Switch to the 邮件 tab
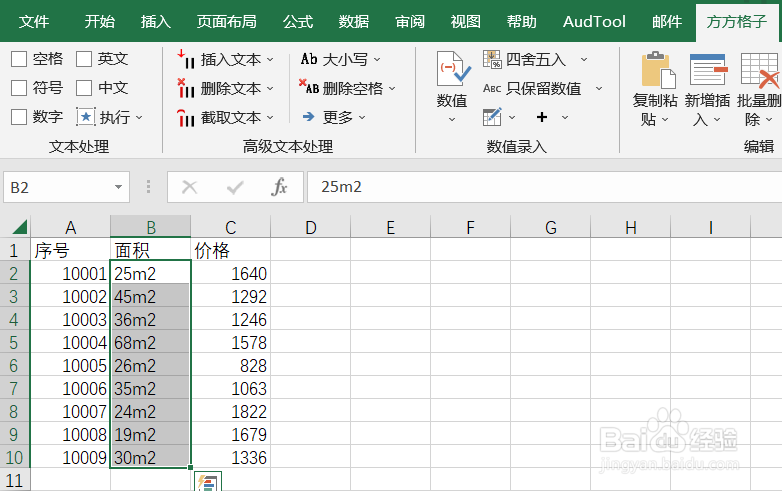 click(667, 21)
